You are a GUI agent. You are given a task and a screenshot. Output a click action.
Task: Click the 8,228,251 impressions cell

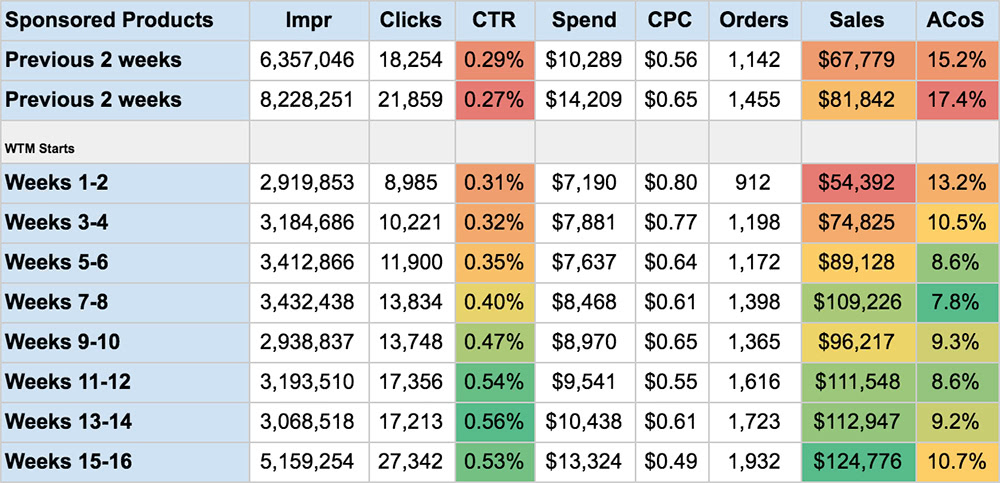pyautogui.click(x=309, y=100)
